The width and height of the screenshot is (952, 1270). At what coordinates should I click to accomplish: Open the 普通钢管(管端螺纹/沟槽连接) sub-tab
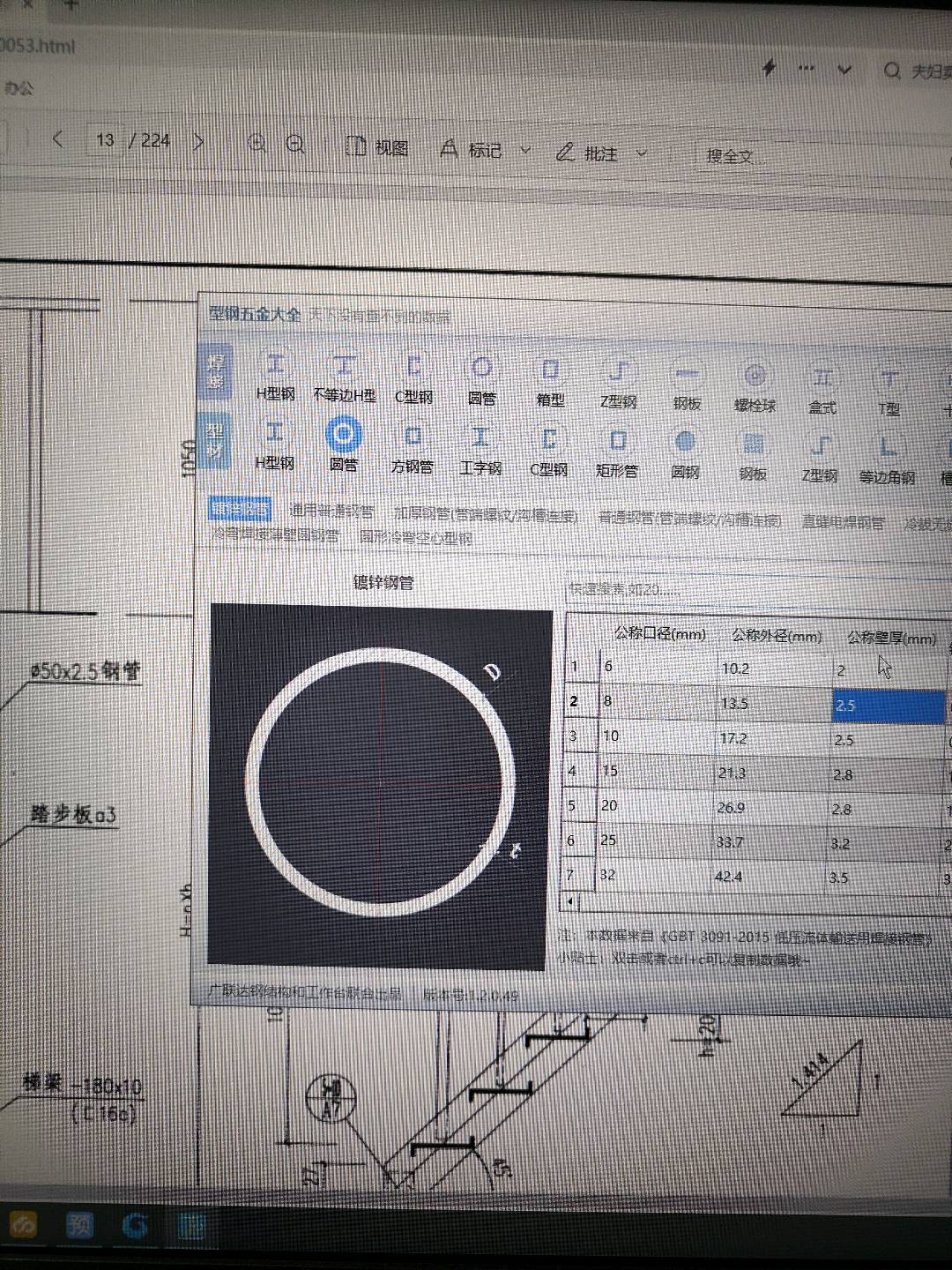coord(689,519)
